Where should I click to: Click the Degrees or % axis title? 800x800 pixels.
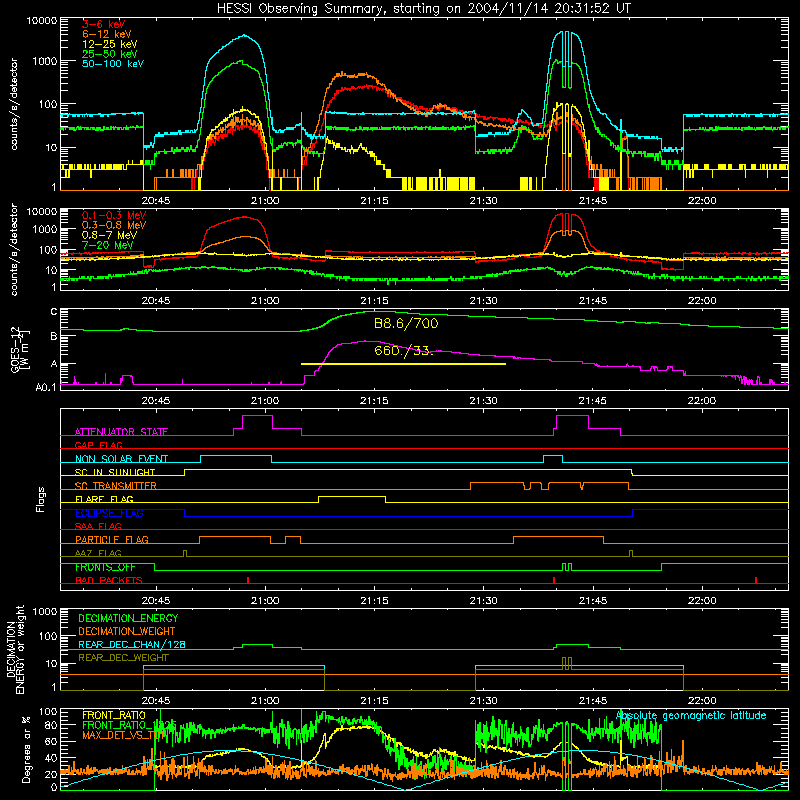click(x=26, y=749)
